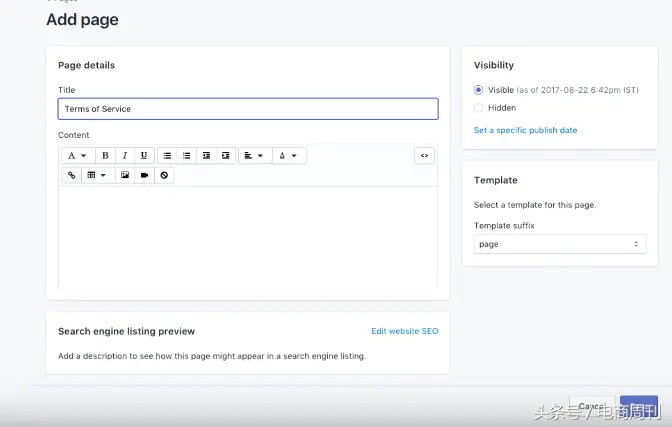Click Set a specific publish date
The image size is (672, 427).
[x=525, y=130]
